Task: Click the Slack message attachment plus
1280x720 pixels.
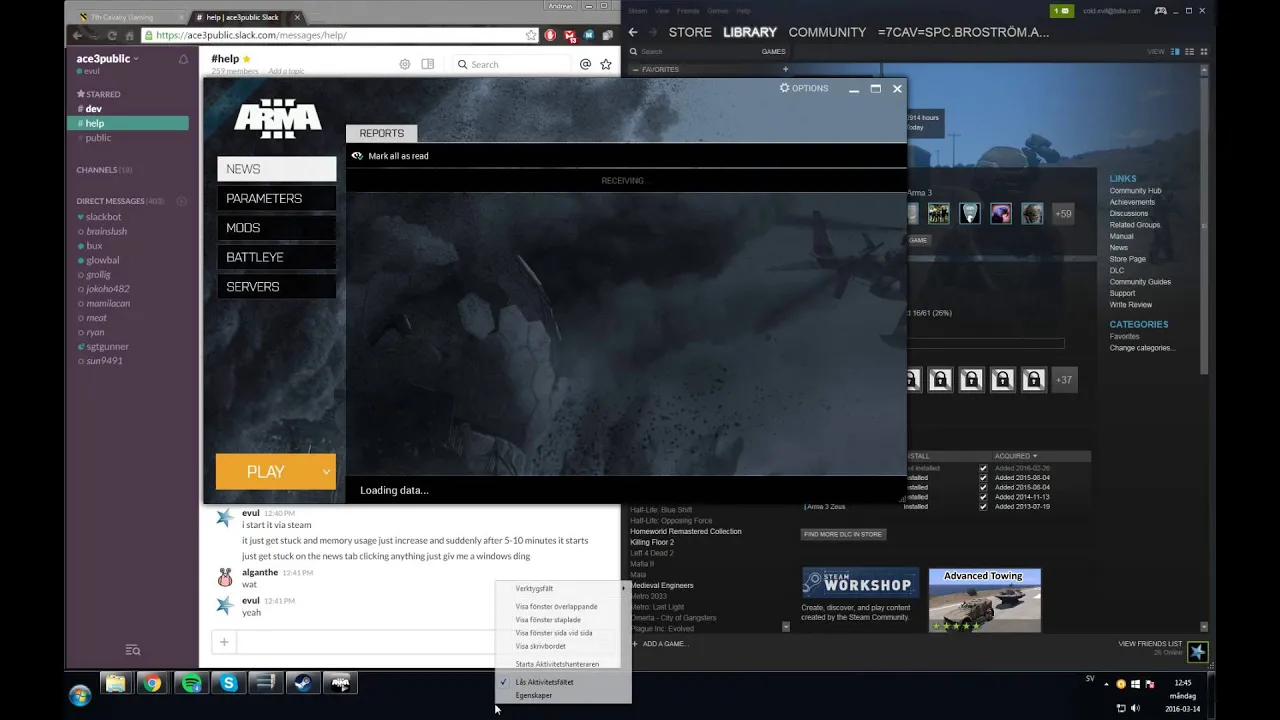Action: tap(224, 642)
